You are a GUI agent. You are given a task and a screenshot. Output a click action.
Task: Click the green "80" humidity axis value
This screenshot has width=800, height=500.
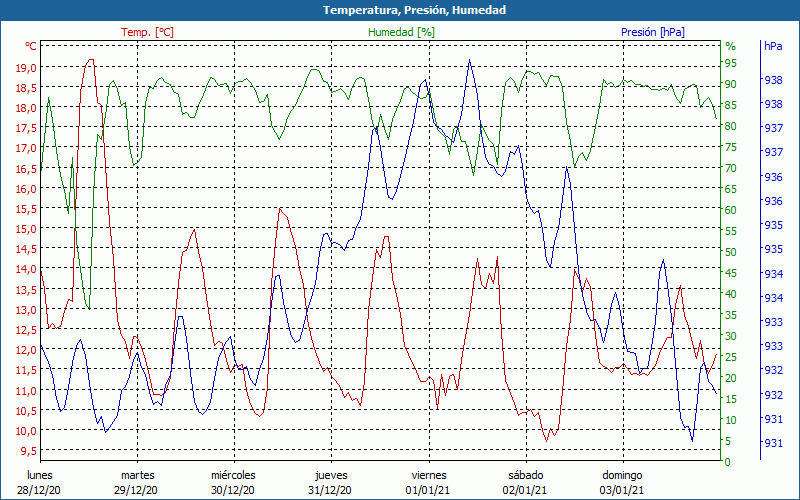(731, 126)
